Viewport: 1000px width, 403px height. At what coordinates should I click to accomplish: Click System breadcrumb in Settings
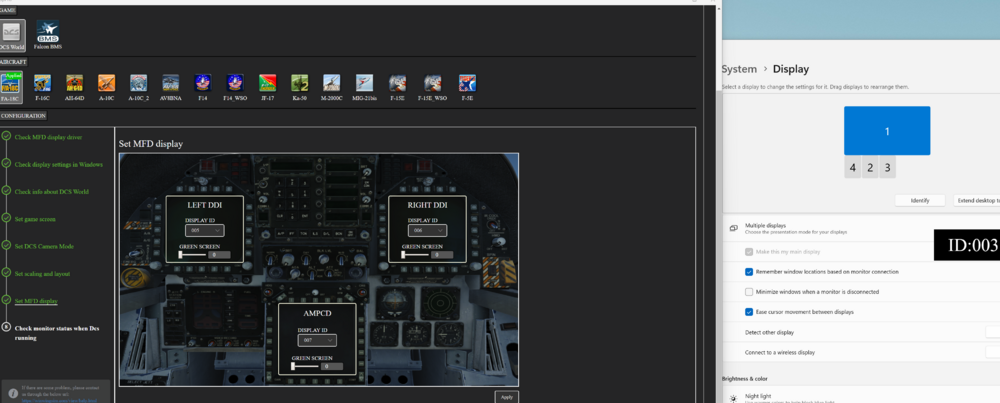739,69
